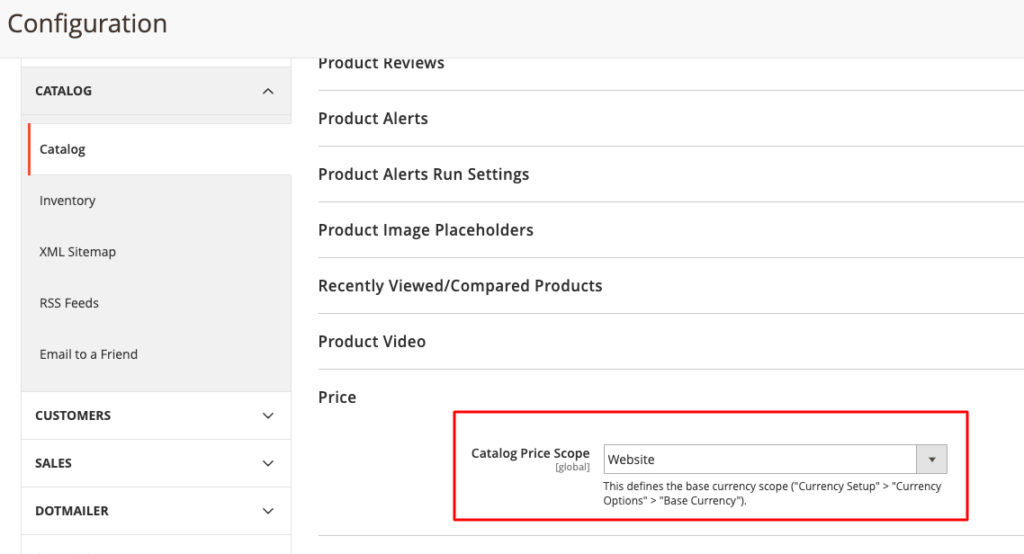Select the Catalog sidebar tab

point(62,149)
